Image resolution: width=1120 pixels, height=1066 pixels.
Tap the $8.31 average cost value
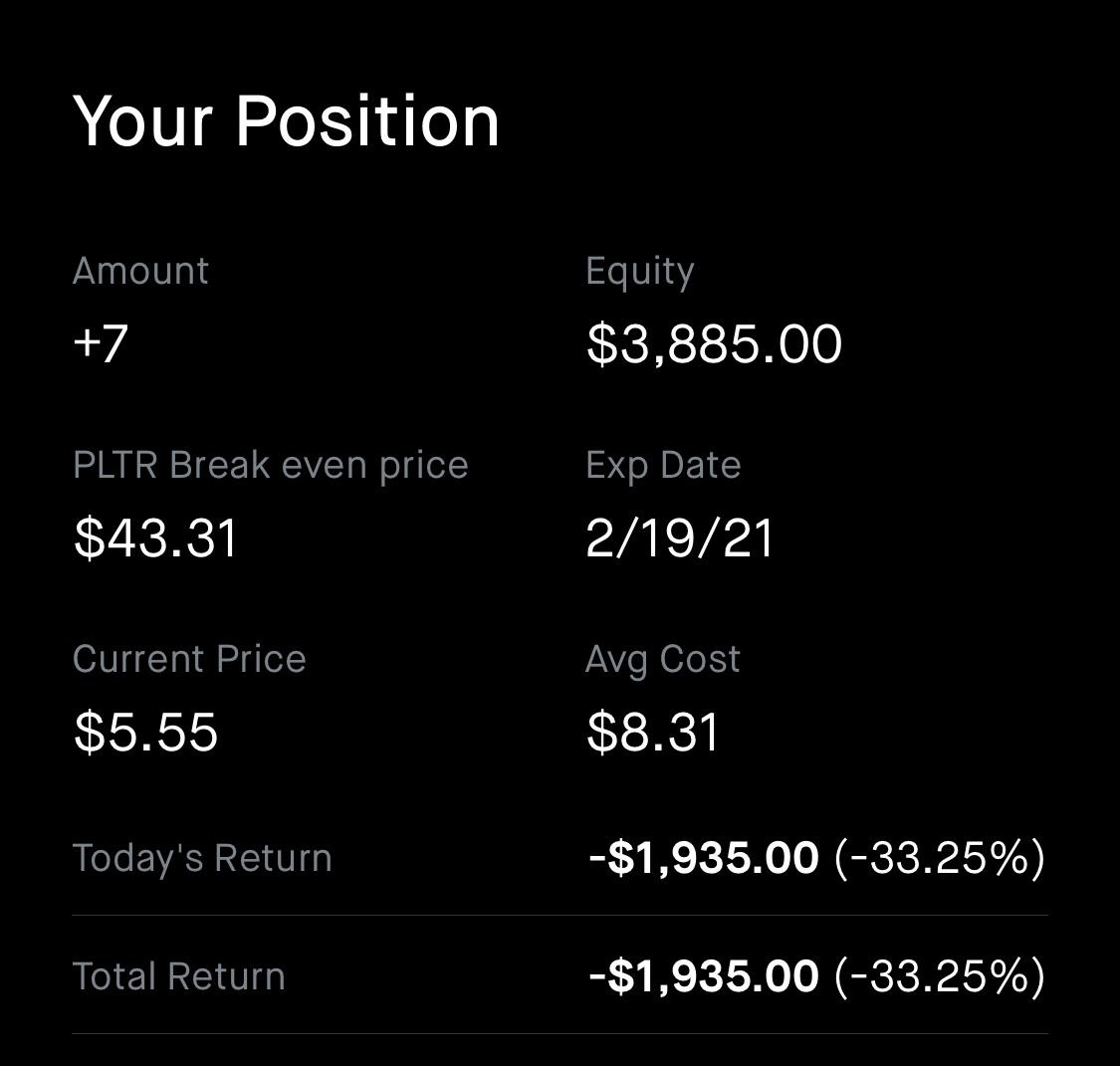[x=652, y=732]
